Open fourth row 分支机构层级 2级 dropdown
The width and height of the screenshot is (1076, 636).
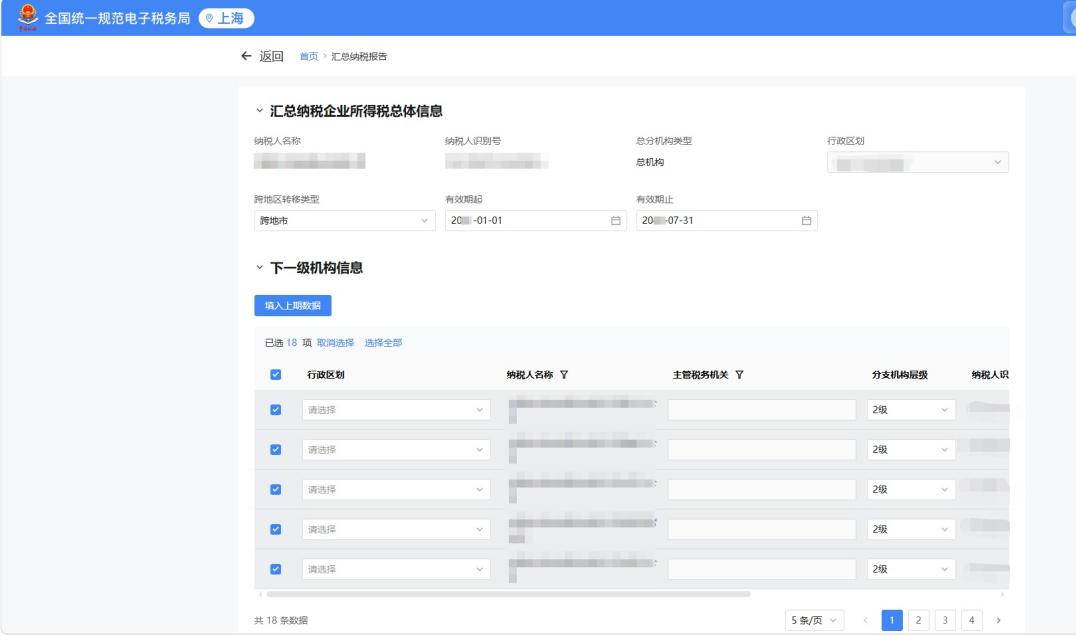coord(911,529)
